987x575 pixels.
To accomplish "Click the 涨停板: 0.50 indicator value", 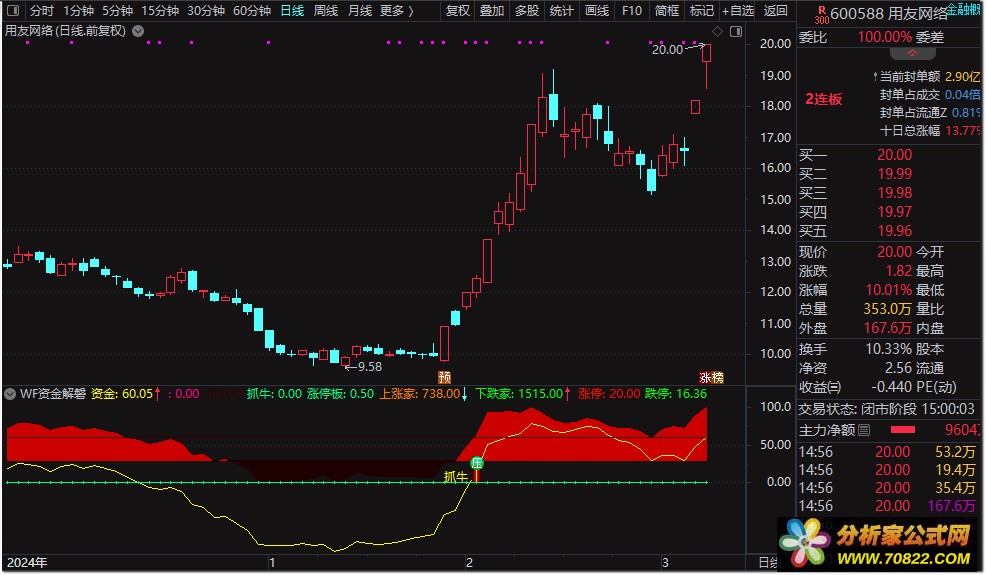I will tap(341, 394).
